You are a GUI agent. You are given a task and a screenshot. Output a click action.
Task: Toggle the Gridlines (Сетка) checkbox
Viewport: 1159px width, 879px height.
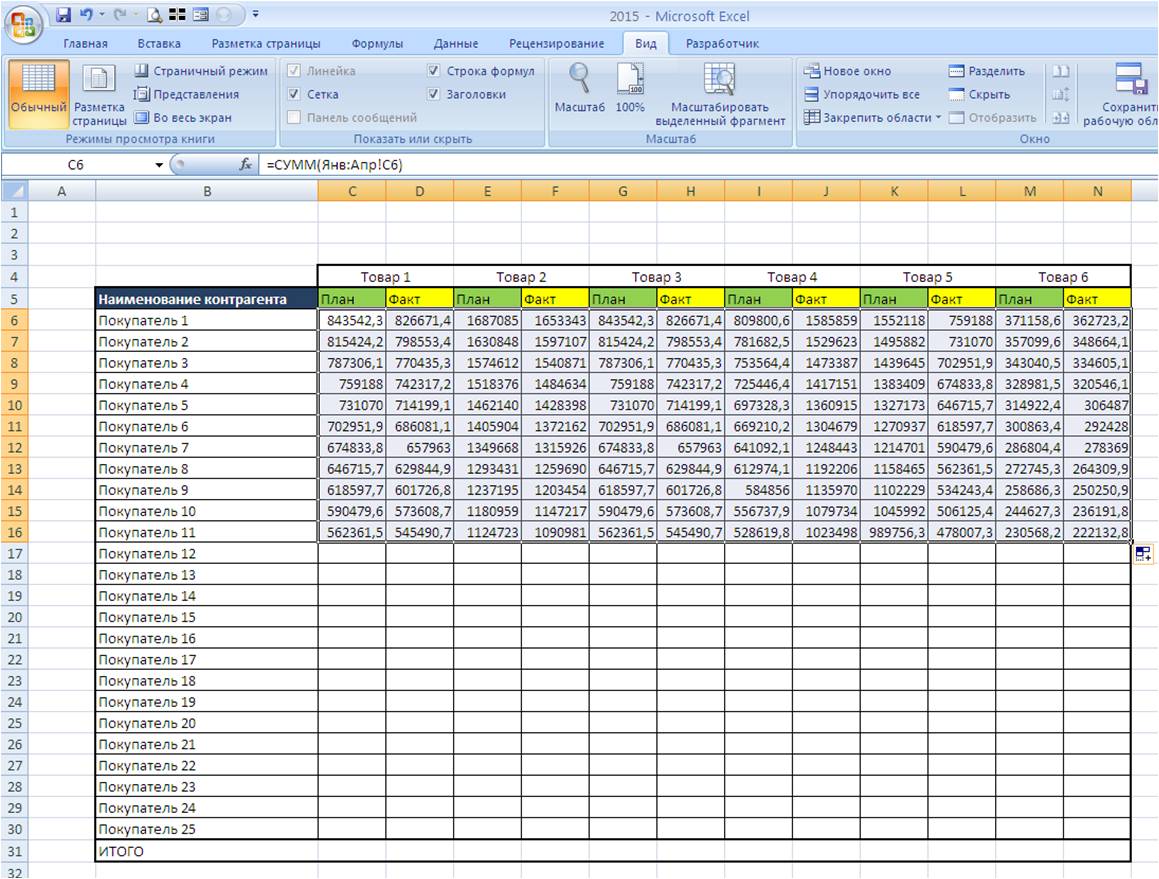click(x=294, y=95)
